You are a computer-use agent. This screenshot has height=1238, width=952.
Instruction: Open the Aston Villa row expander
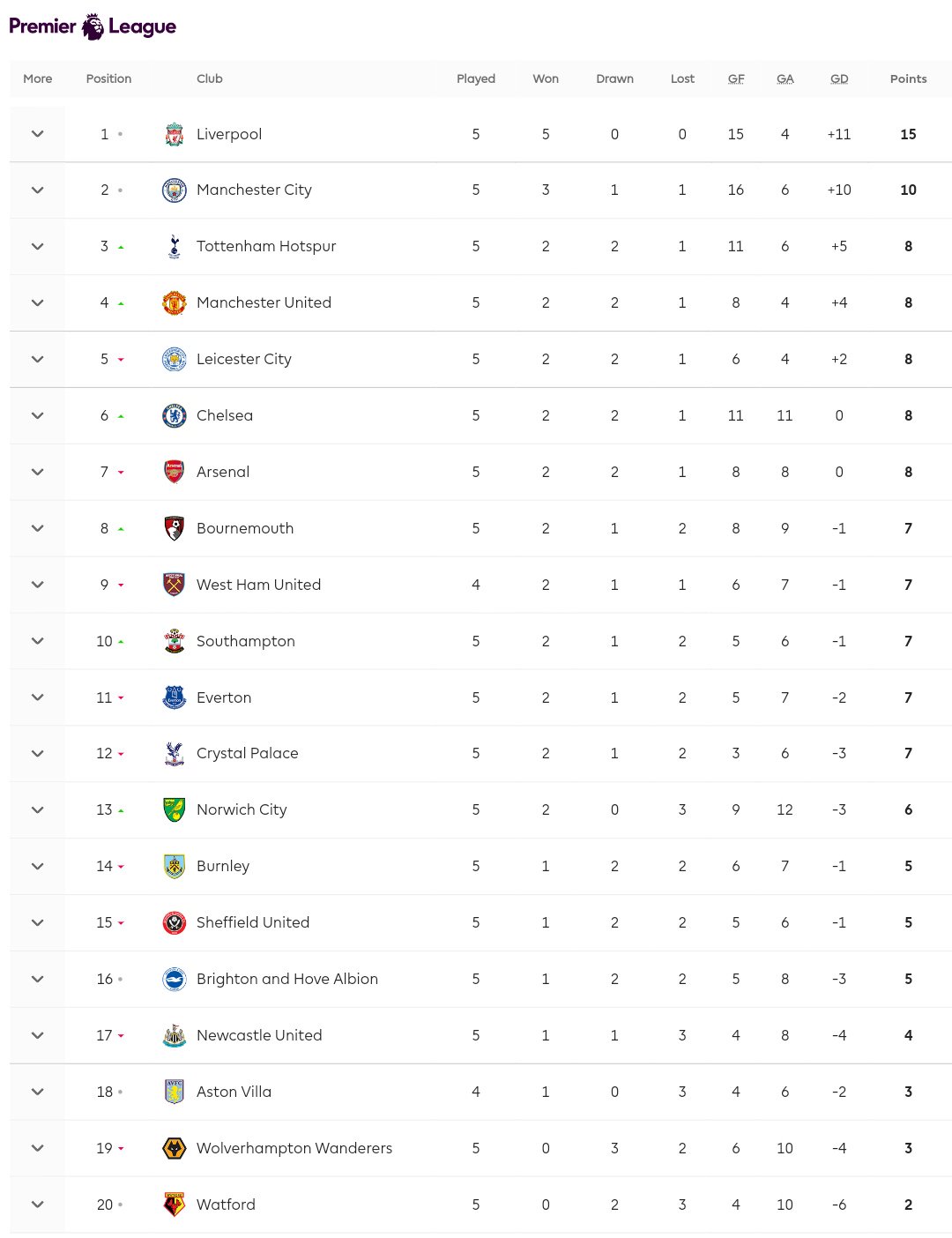point(37,1092)
